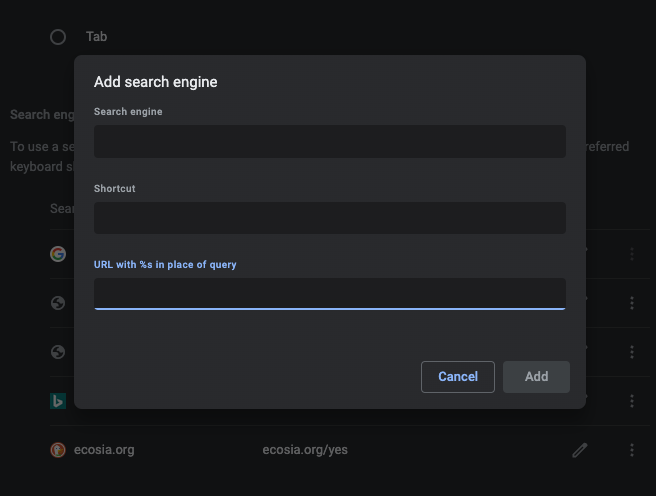Open three-dot menu for upper globe row
656x496 pixels.
tap(632, 303)
